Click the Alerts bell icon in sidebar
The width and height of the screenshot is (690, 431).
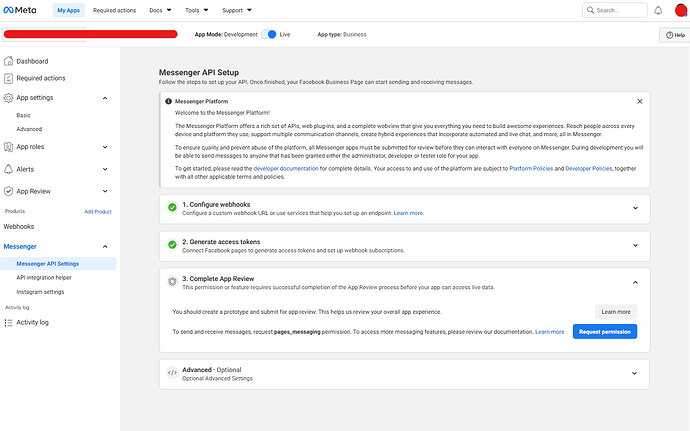(9, 169)
